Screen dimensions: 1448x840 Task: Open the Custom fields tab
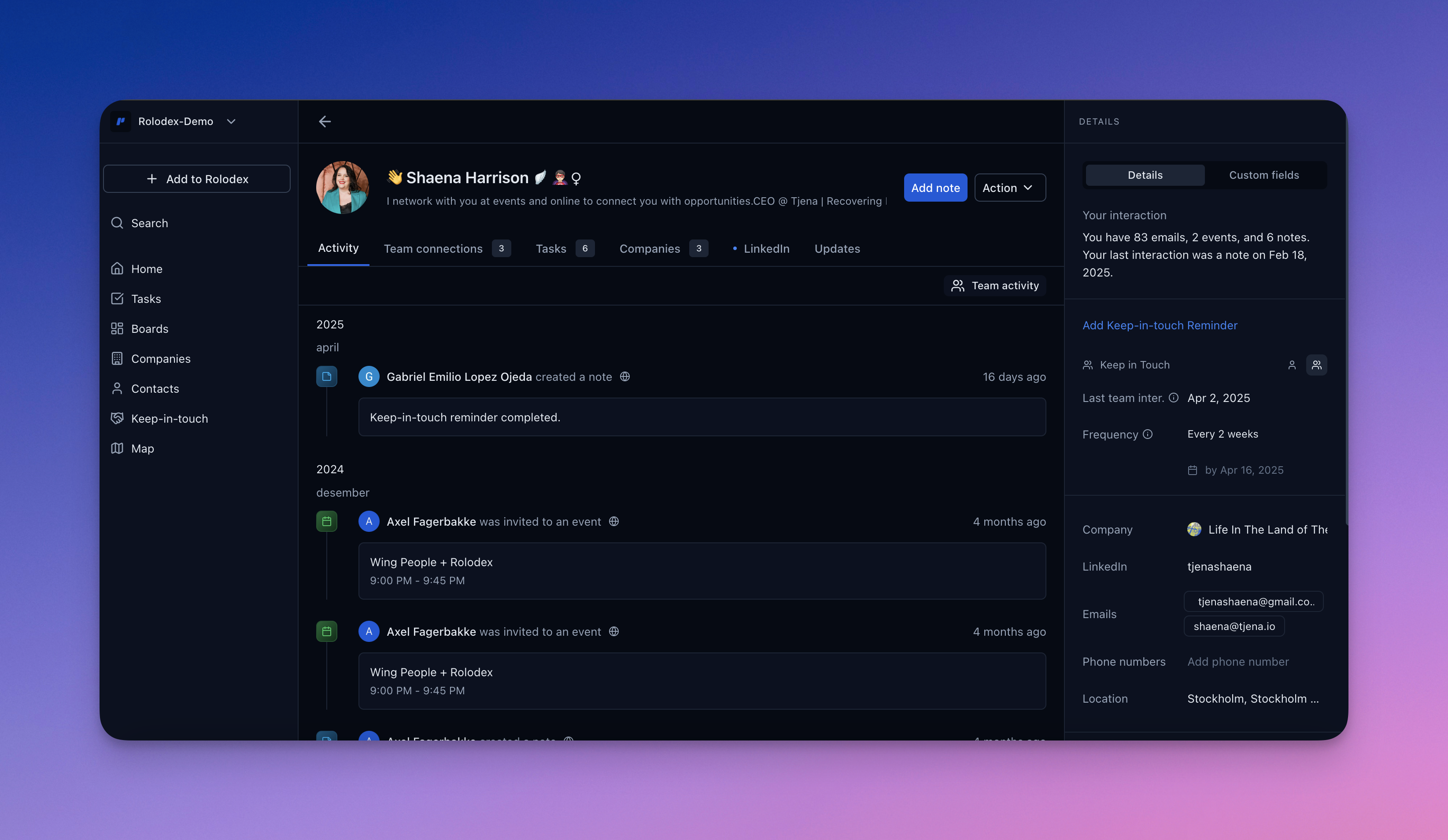coord(1263,175)
